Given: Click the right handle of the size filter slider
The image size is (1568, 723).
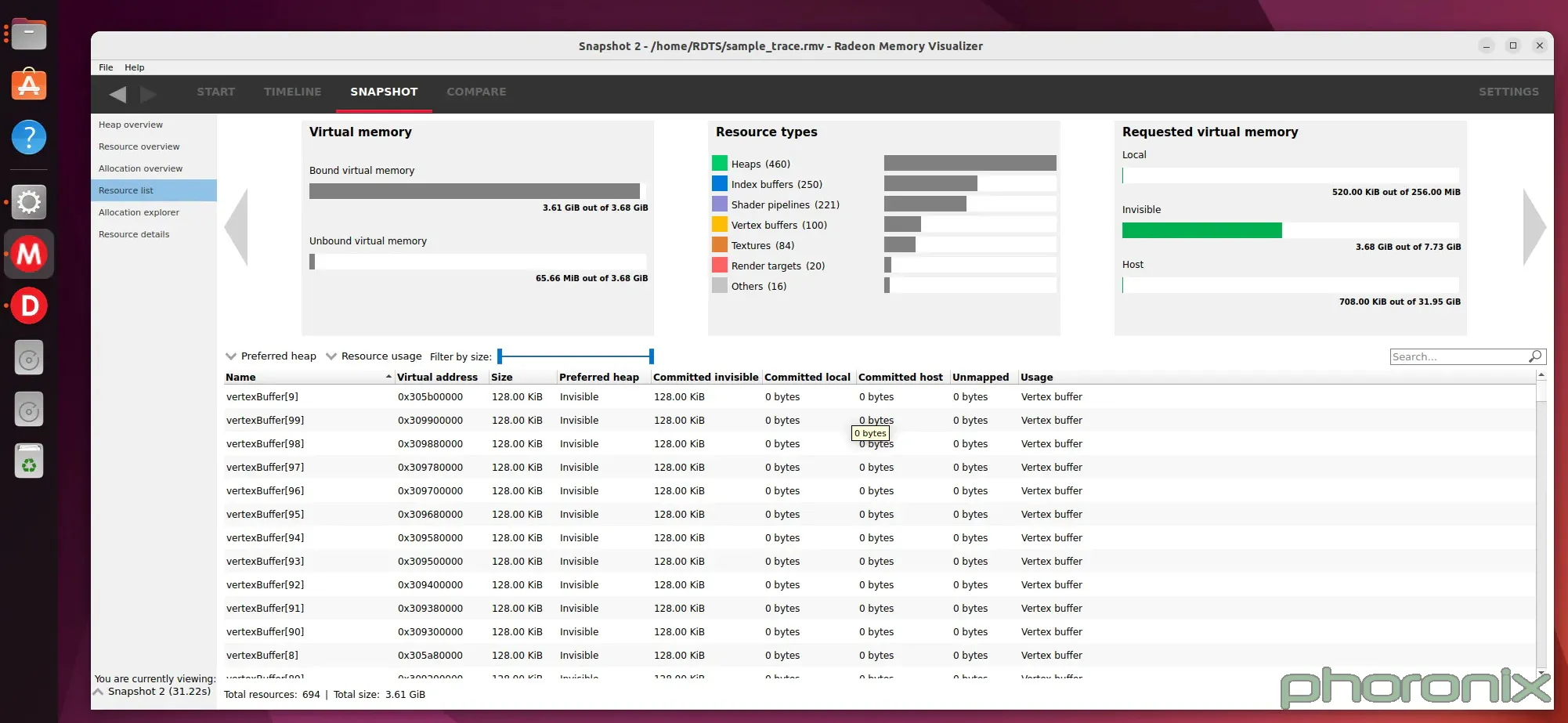Looking at the screenshot, I should point(651,356).
